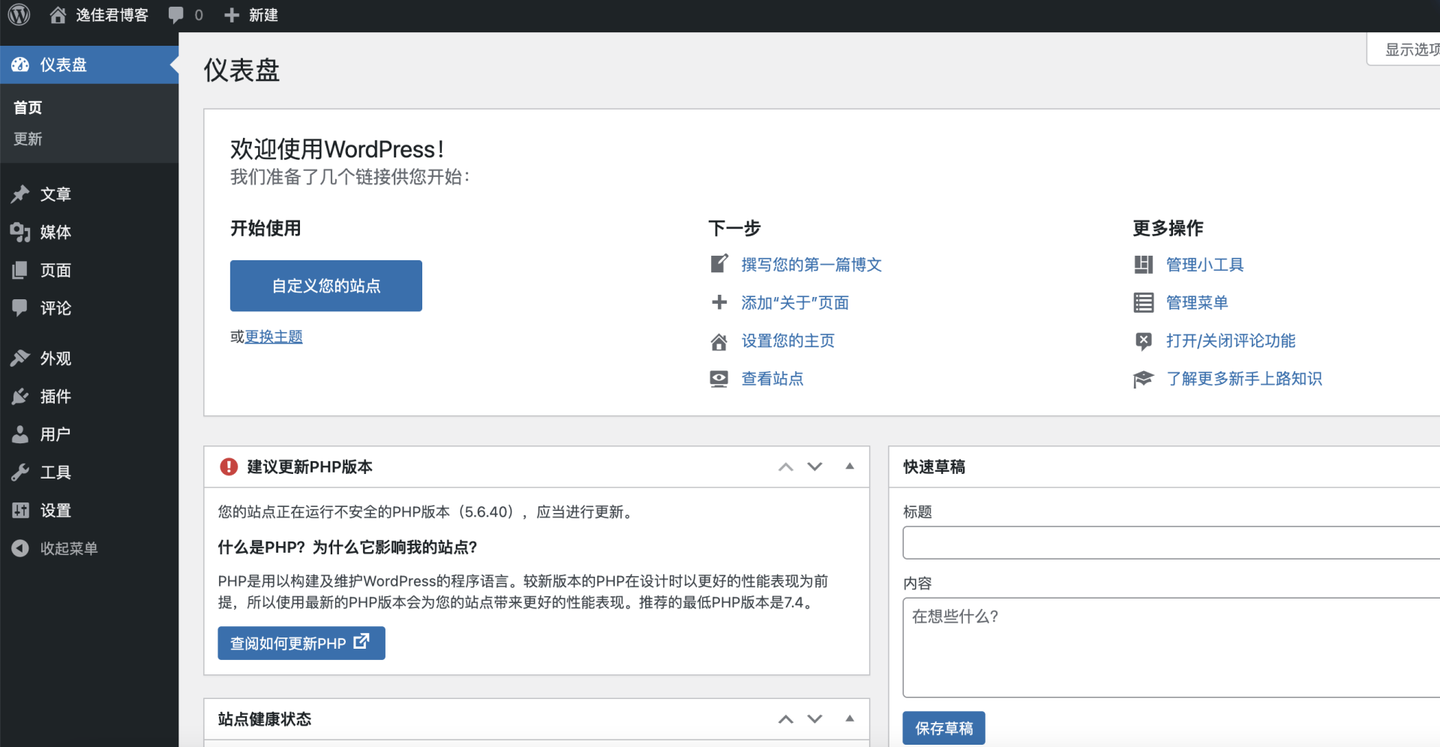Click the comment-off icon beside 打开/关闭评论功能

(1143, 341)
